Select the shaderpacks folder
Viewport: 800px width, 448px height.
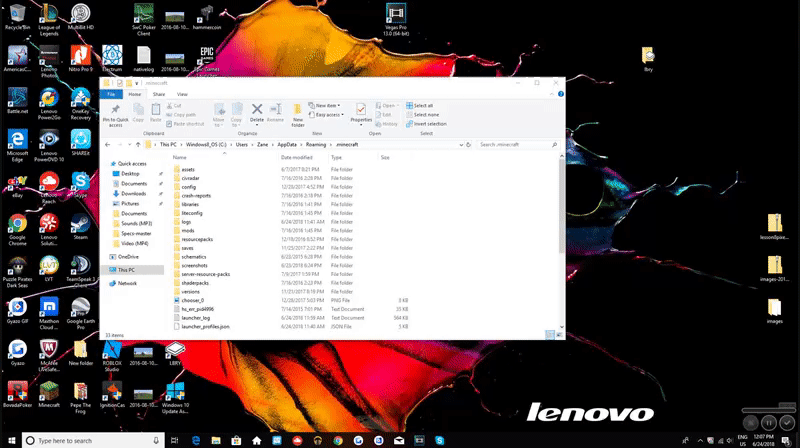point(195,283)
